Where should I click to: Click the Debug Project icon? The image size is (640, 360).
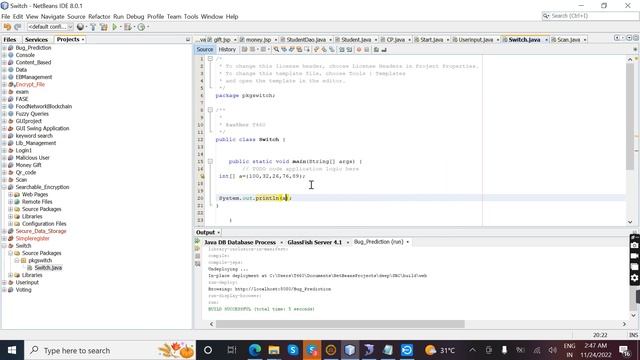[128, 27]
